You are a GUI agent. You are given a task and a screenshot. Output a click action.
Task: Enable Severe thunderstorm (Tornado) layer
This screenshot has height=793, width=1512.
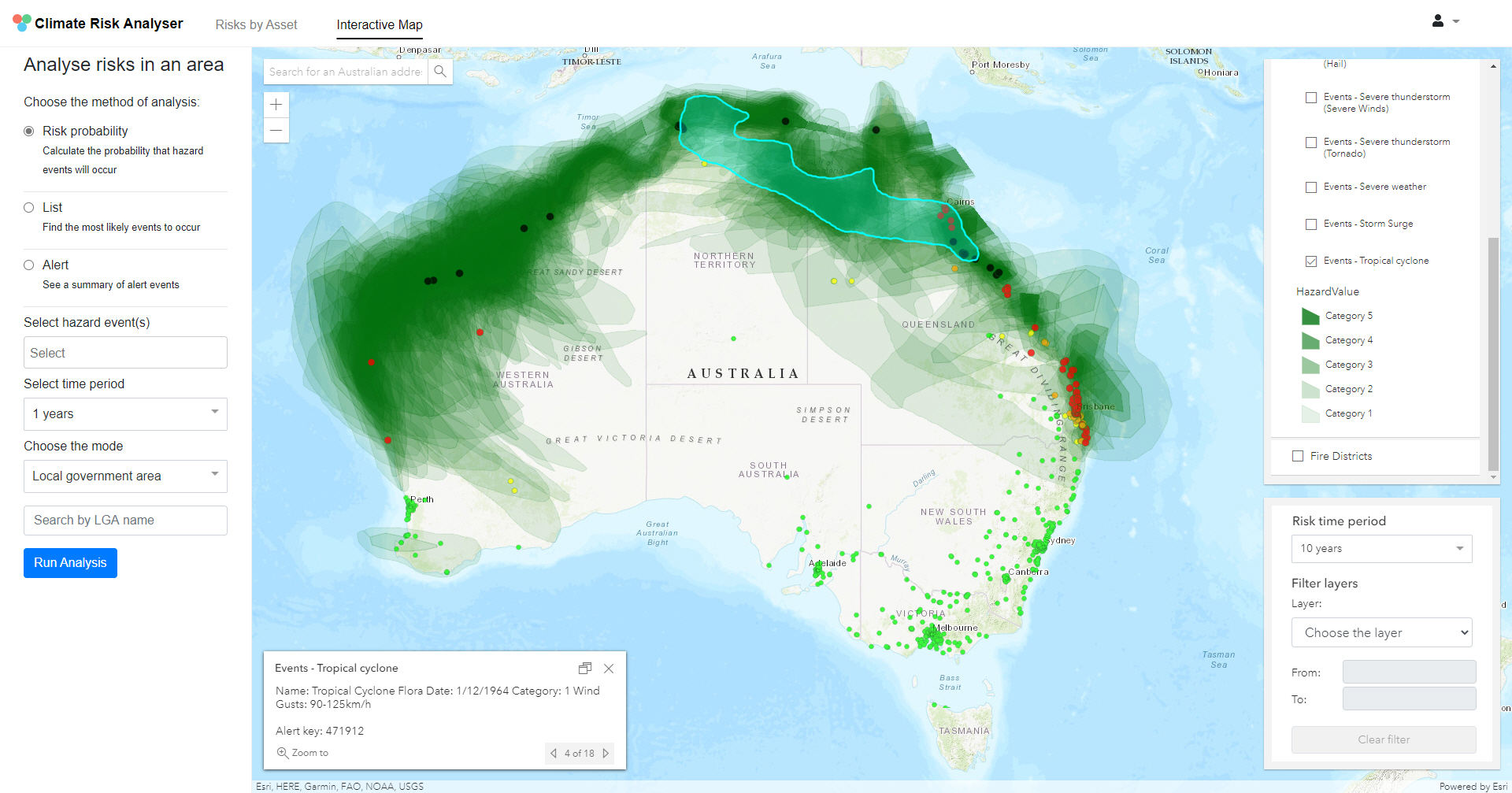pyautogui.click(x=1311, y=143)
